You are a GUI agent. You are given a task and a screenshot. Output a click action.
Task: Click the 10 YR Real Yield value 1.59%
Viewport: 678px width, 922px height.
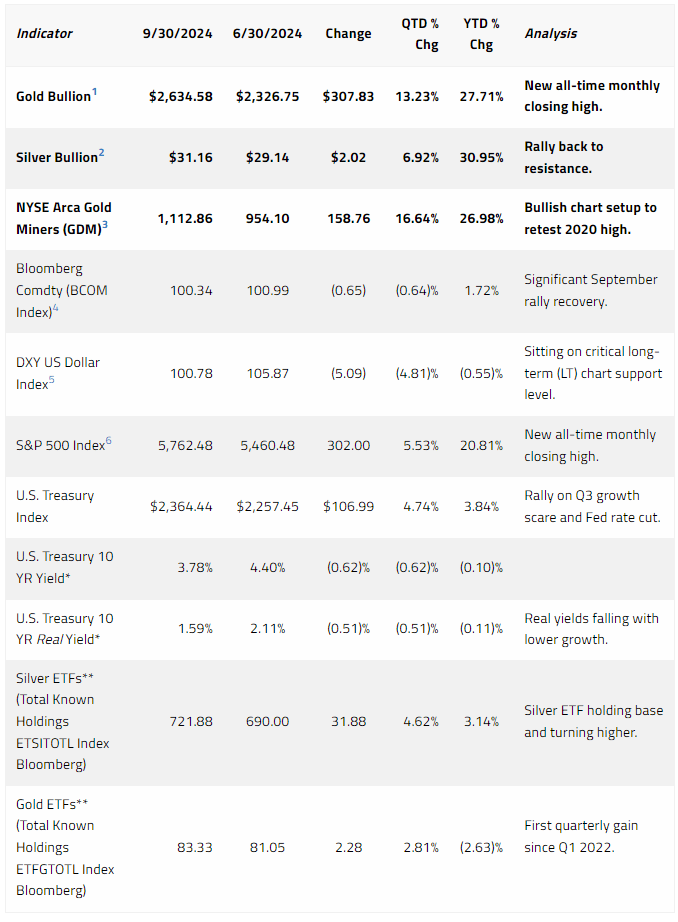coord(195,629)
